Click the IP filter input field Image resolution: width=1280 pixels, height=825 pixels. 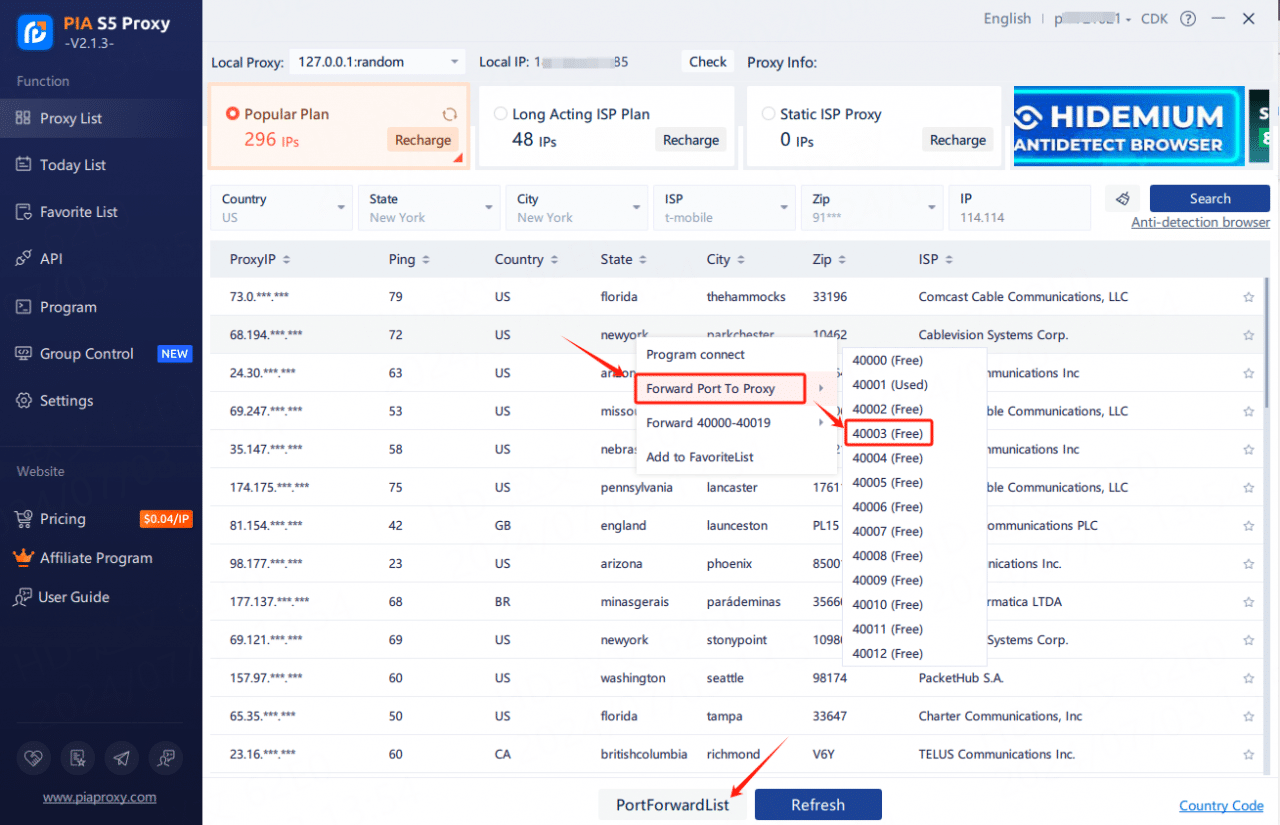[1020, 208]
